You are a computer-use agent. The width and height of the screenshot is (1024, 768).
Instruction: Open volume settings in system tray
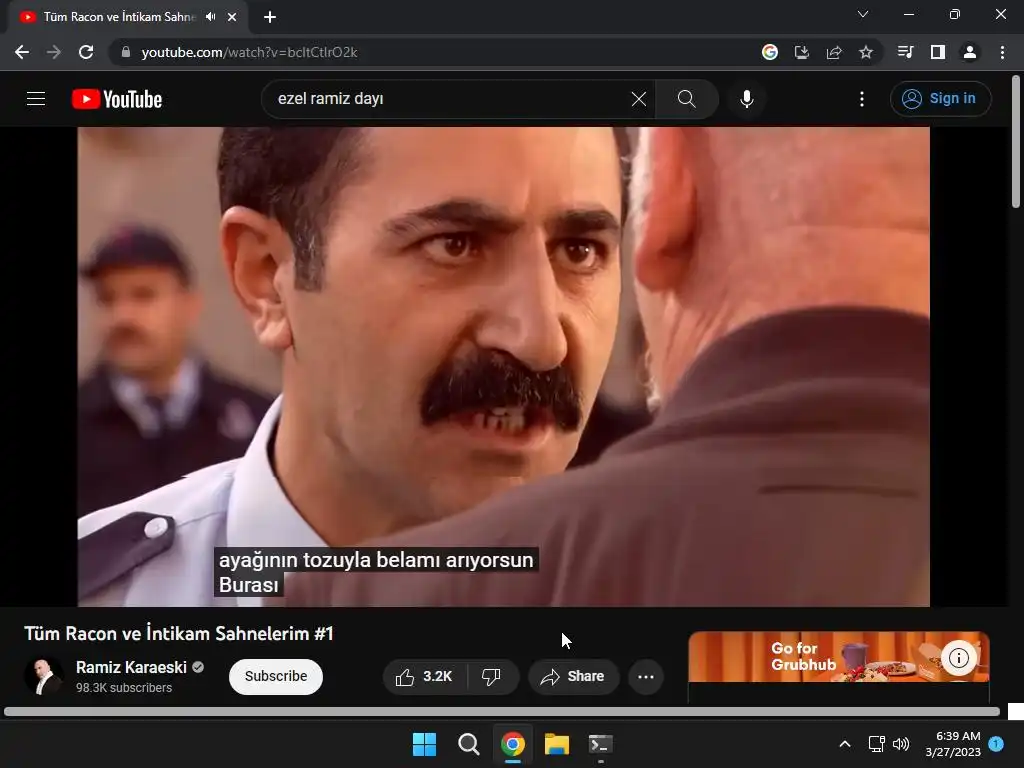point(901,744)
